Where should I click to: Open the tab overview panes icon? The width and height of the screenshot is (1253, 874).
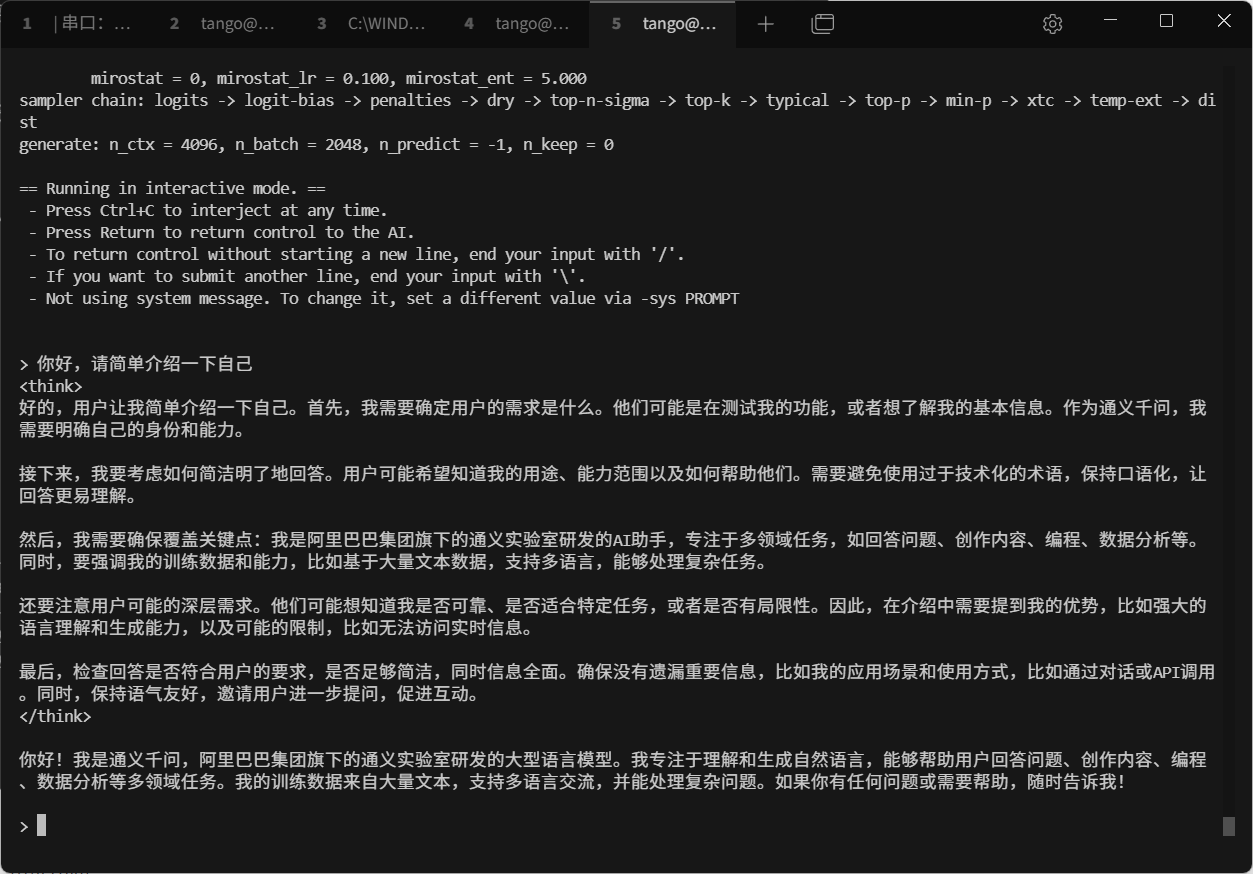[x=822, y=24]
